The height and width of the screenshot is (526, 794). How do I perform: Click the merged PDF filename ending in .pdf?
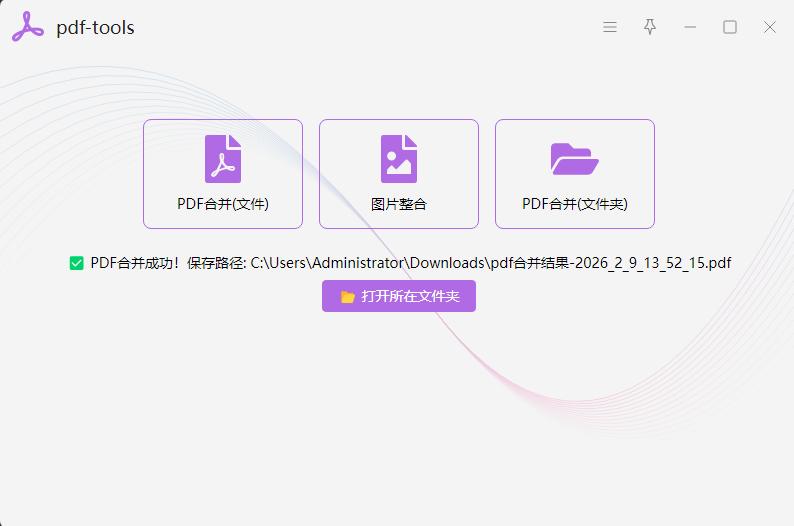point(610,263)
